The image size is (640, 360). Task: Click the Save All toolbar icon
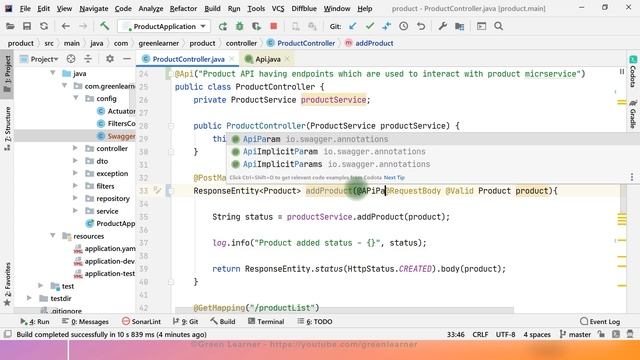point(27,27)
